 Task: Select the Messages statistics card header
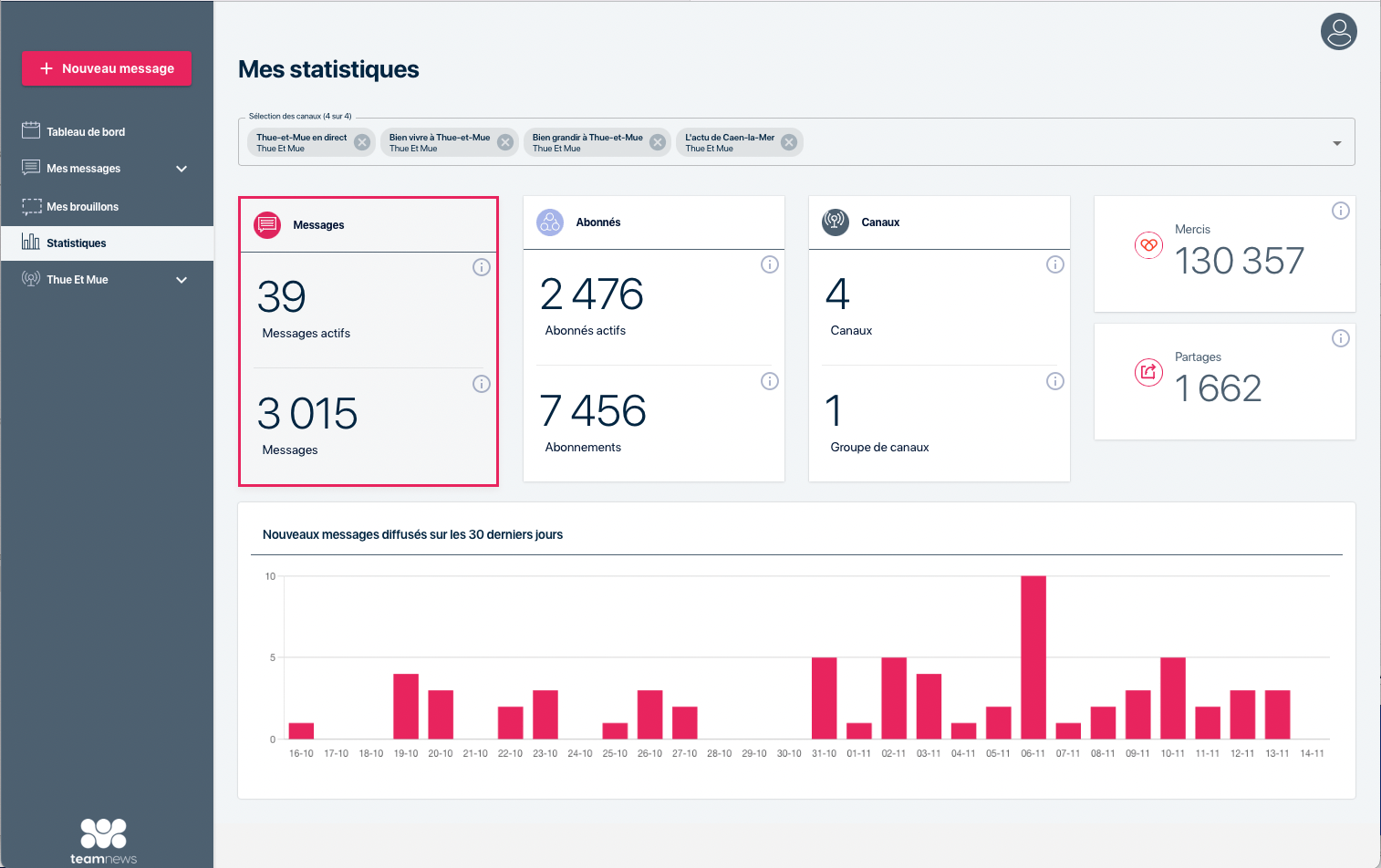[x=369, y=225]
